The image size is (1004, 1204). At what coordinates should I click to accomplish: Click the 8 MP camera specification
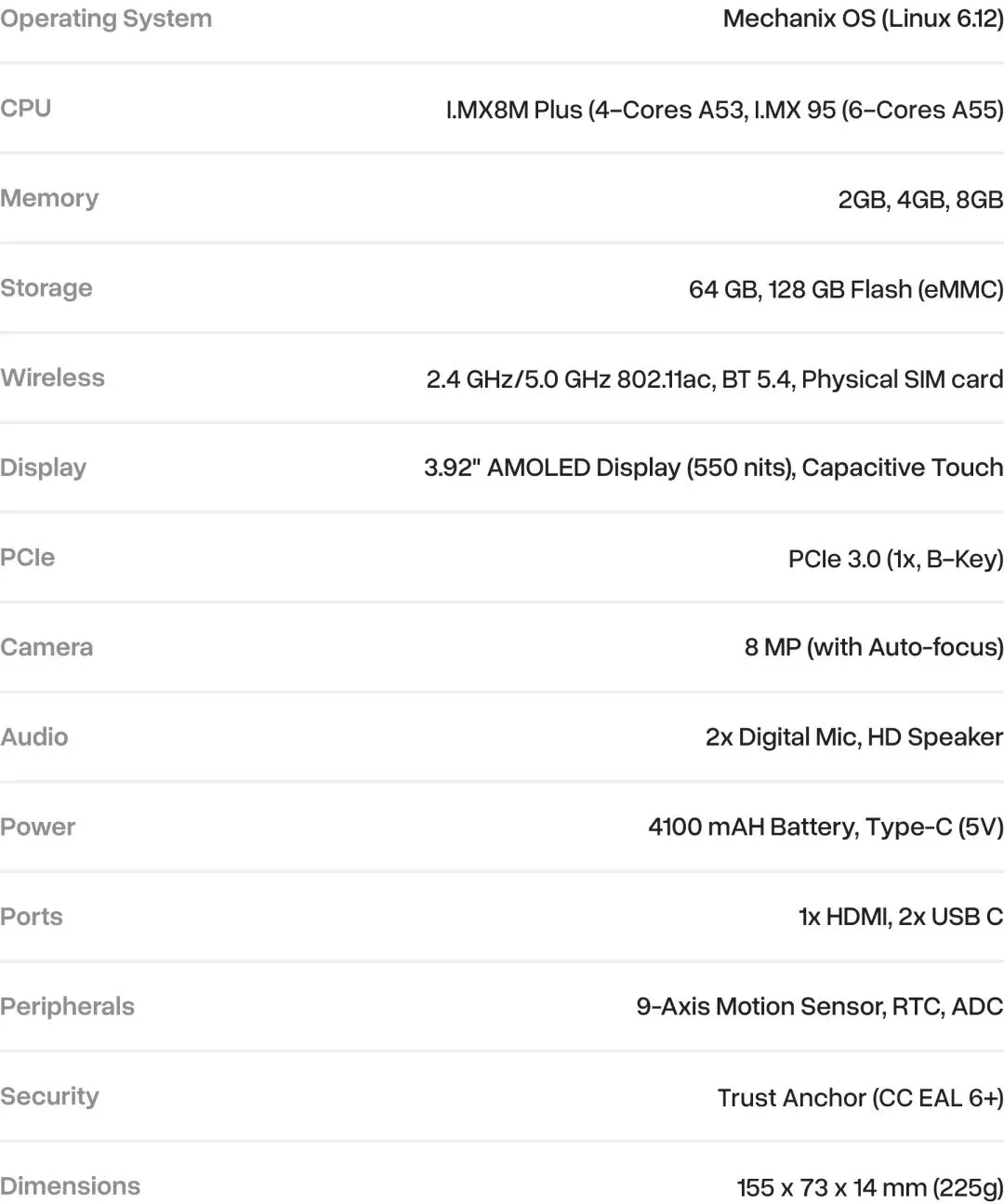coord(874,647)
